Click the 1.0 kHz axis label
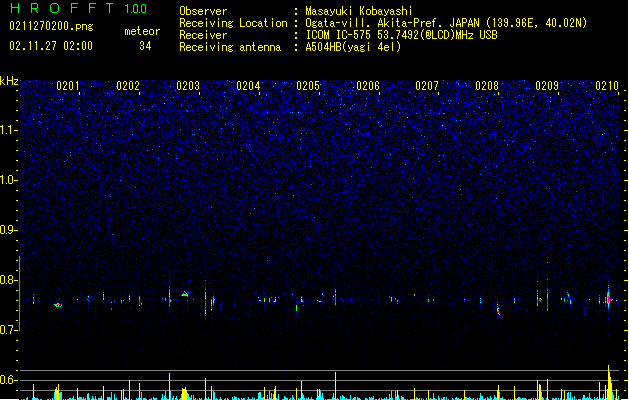The height and width of the screenshot is (400, 629). pyautogui.click(x=9, y=180)
